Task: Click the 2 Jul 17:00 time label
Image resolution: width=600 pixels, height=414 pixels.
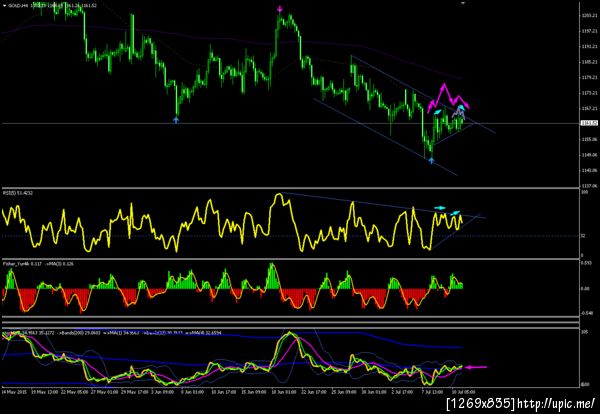Action: (x=403, y=392)
